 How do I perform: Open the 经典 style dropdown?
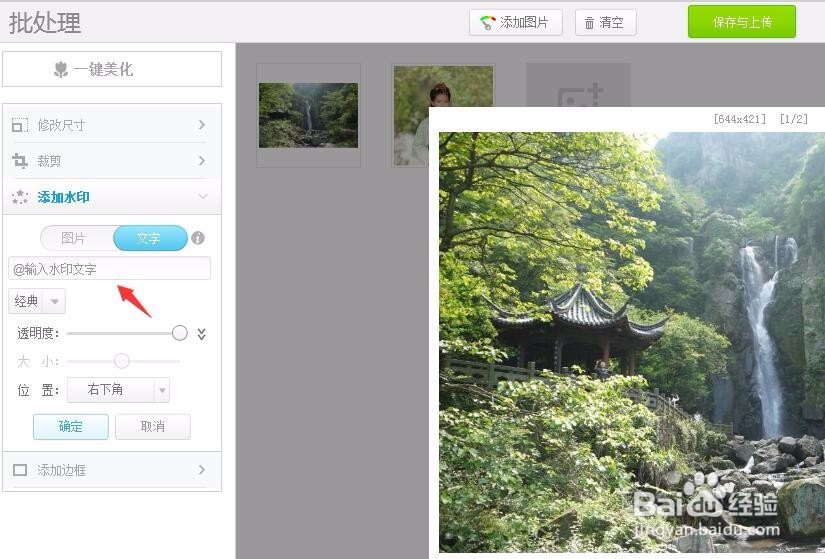[37, 301]
